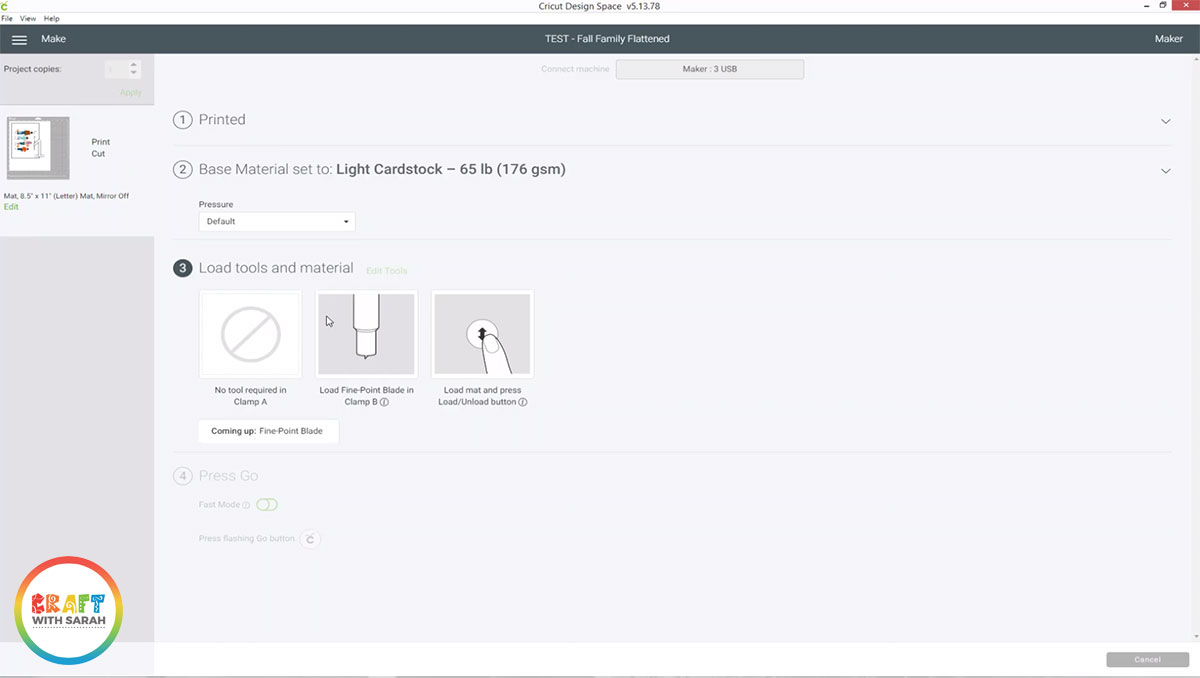
Task: Click step 2 circle number
Action: [182, 170]
